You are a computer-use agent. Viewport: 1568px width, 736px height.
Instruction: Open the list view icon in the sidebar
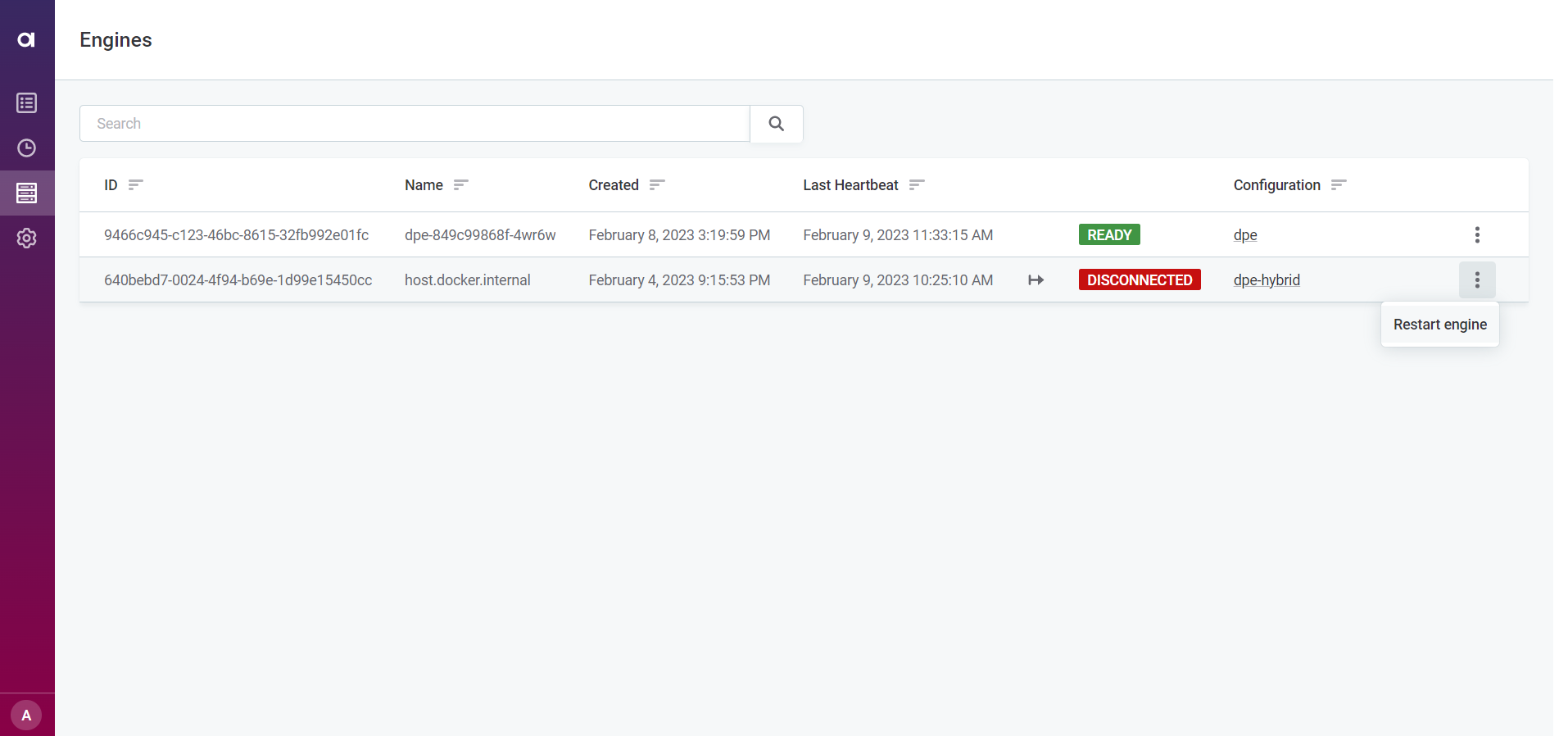[x=26, y=103]
